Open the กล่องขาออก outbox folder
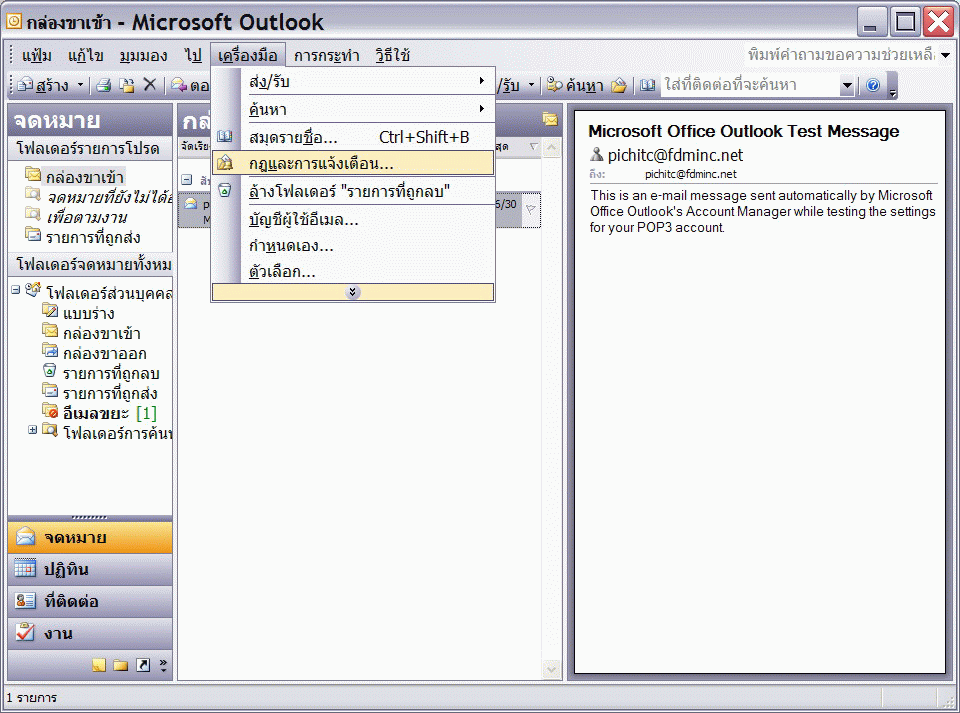The height and width of the screenshot is (713, 960). (x=105, y=353)
